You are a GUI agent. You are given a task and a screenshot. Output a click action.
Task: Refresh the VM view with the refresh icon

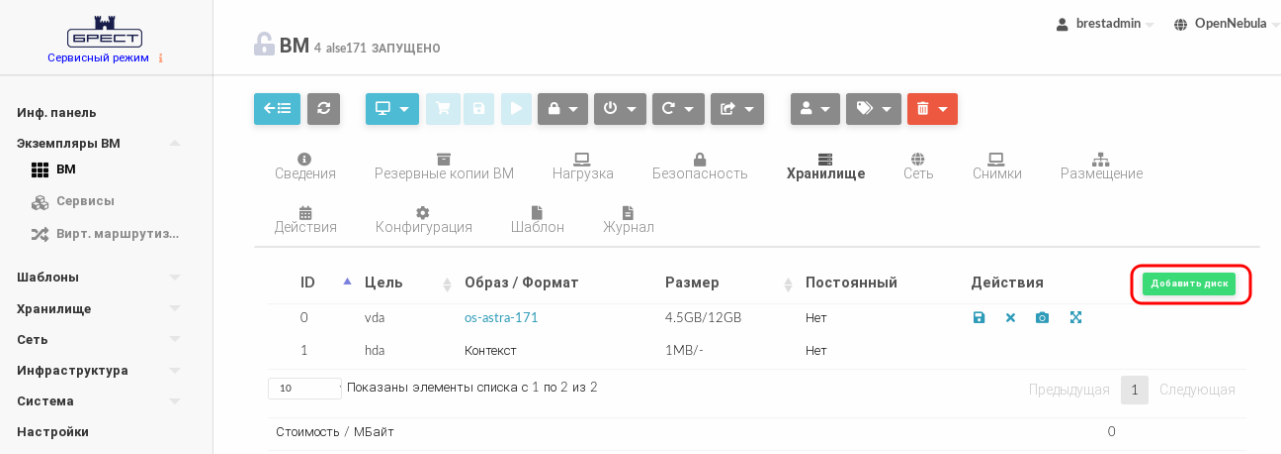click(323, 109)
